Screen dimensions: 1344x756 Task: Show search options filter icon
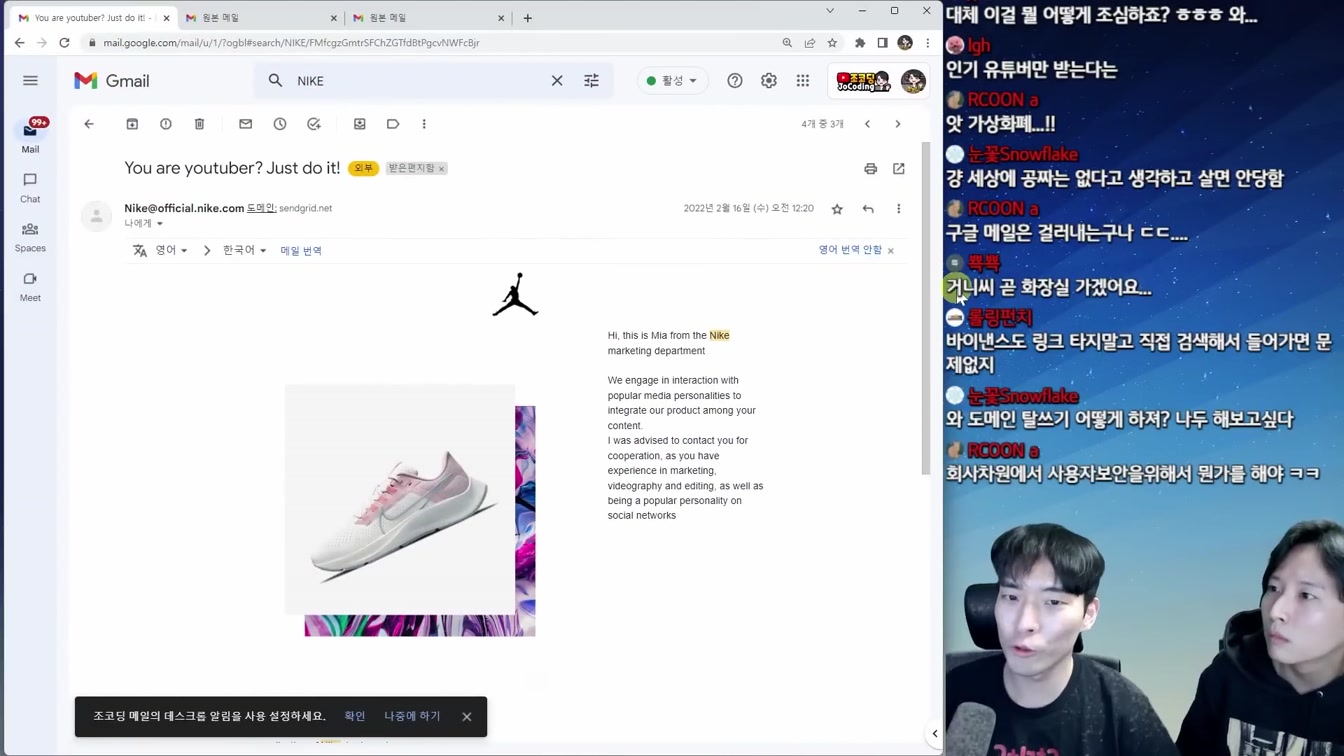pos(592,81)
